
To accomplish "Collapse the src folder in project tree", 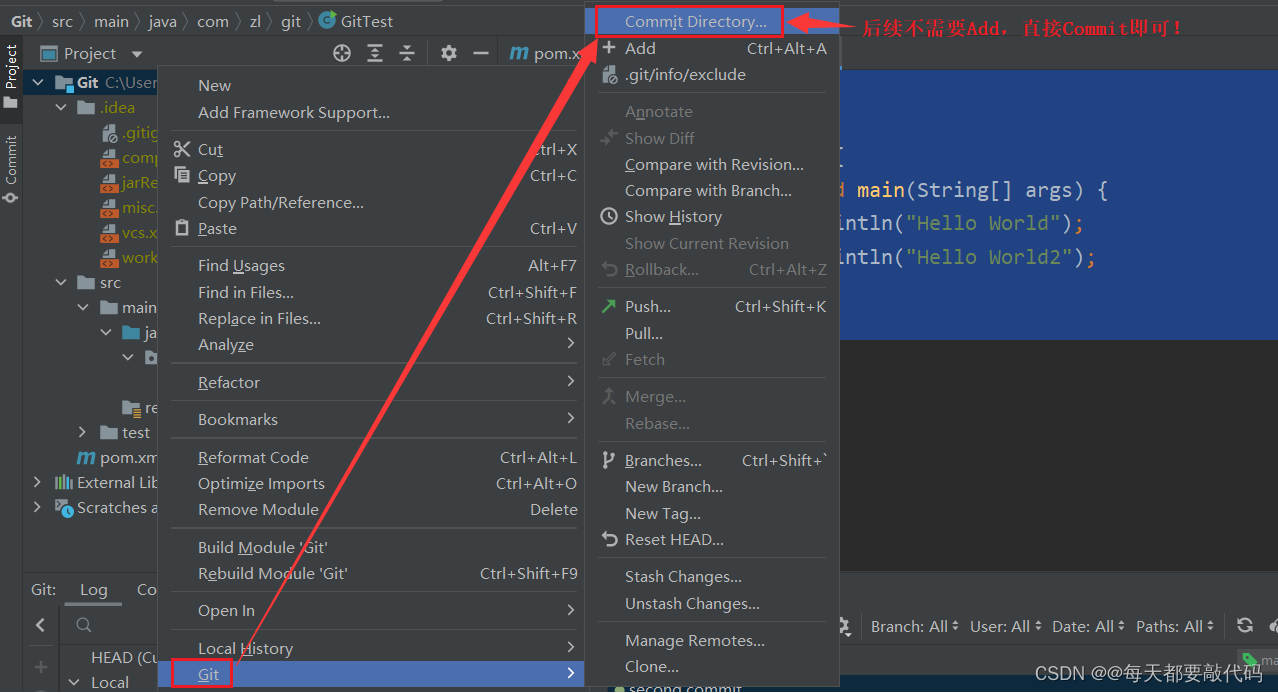I will coord(61,282).
